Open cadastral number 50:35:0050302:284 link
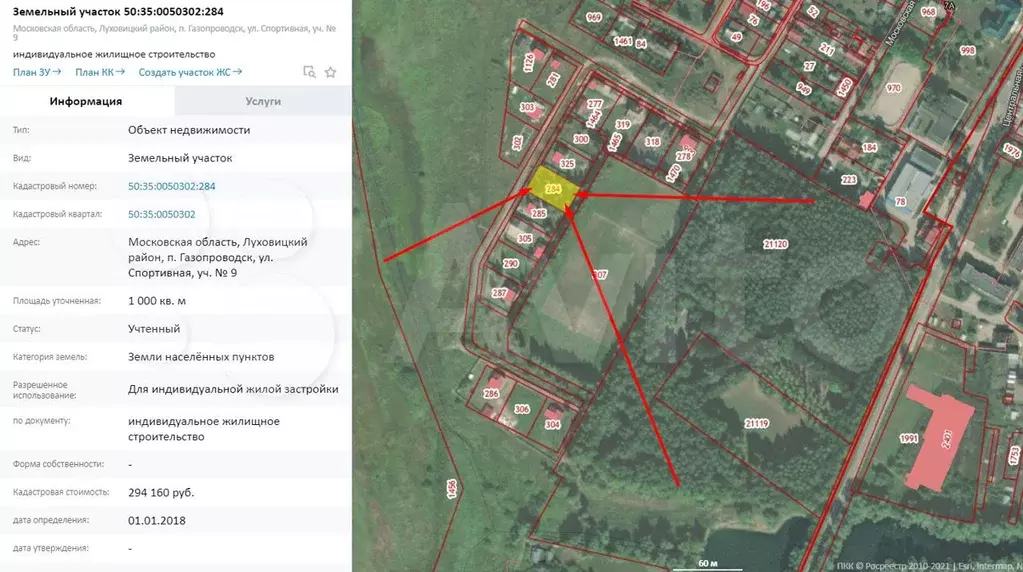 [172, 186]
